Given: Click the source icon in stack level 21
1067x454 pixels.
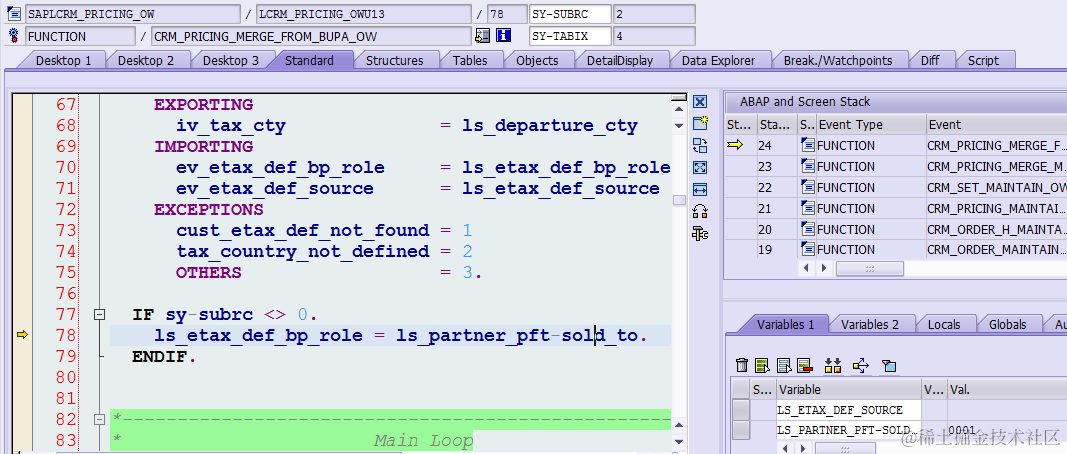Looking at the screenshot, I should coord(808,208).
